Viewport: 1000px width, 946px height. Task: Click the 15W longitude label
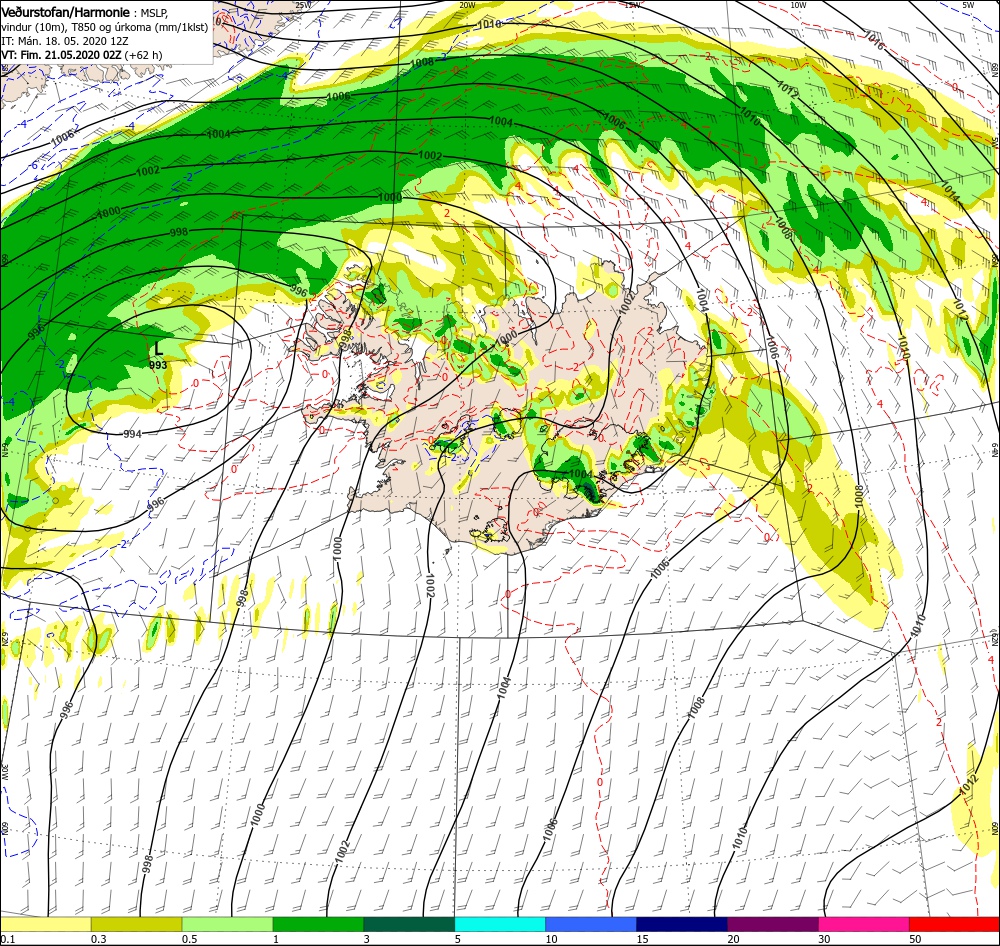633,5
